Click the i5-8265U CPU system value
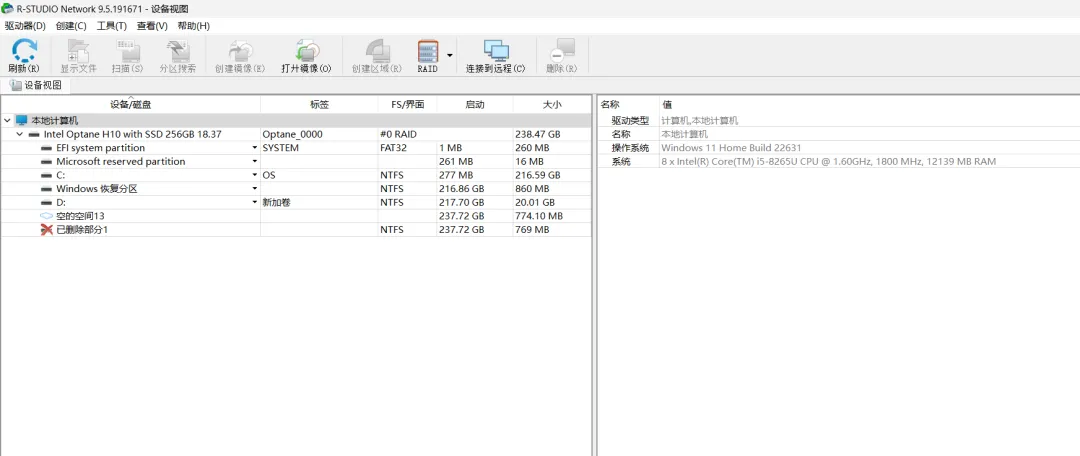1080x456 pixels. [x=829, y=162]
